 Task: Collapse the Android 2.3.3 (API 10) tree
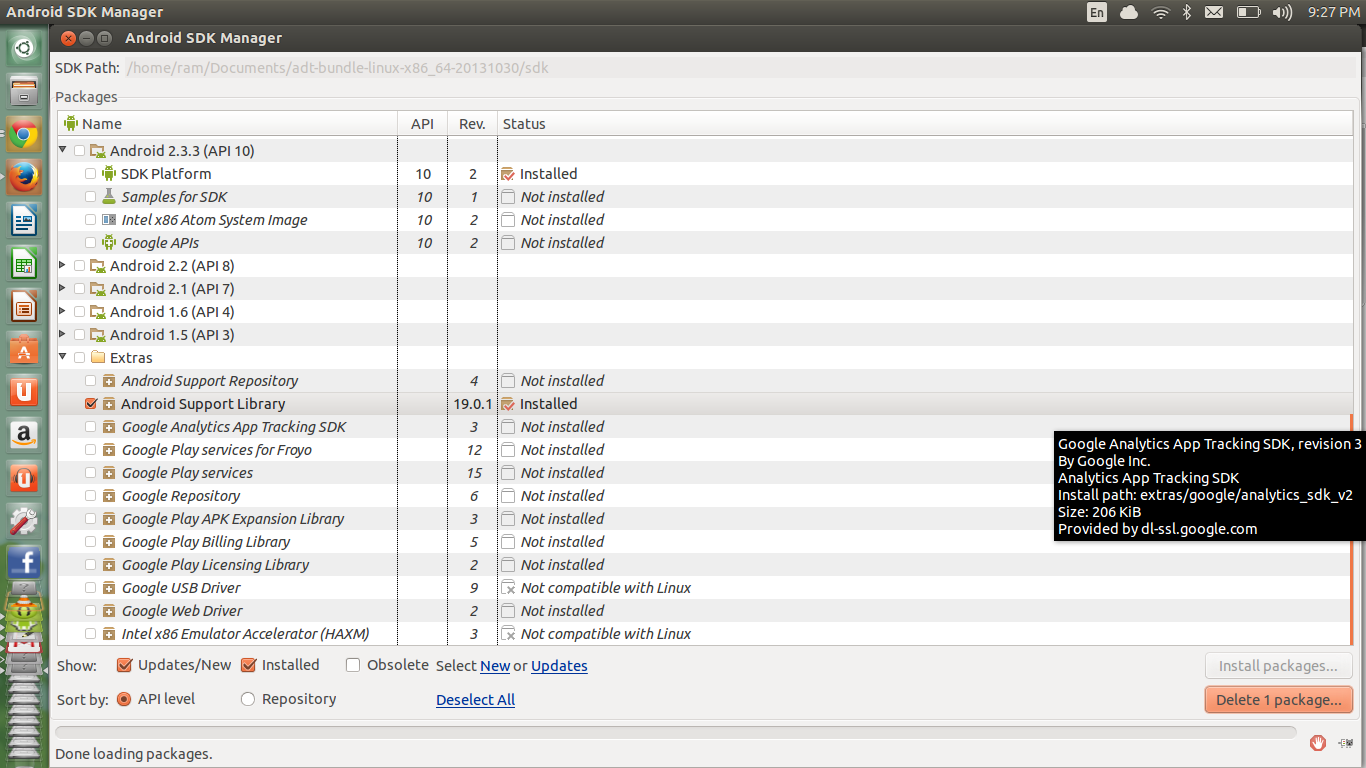(62, 150)
